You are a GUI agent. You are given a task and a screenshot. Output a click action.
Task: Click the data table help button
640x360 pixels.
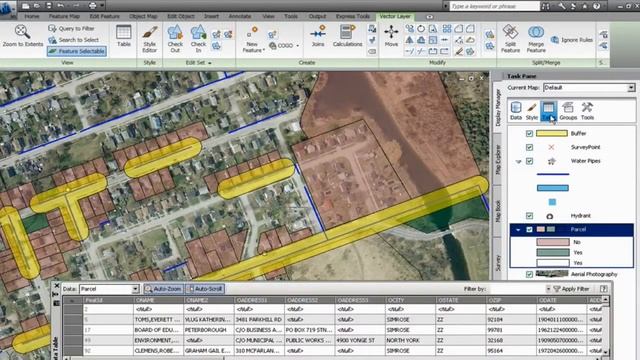click(603, 289)
